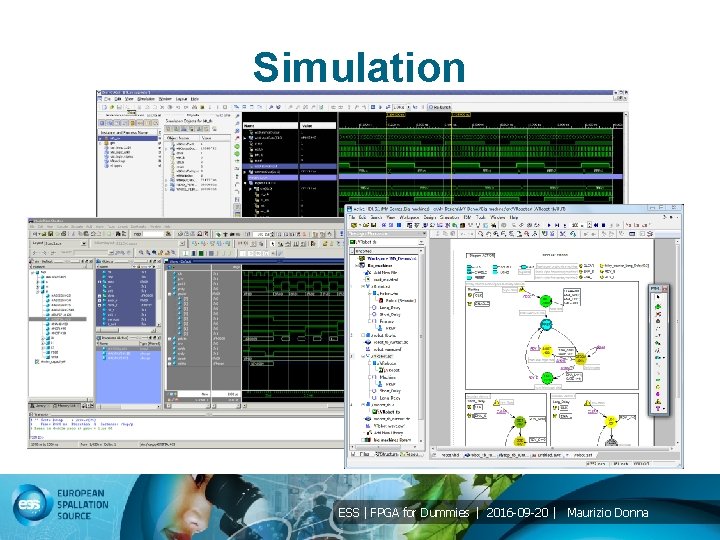The height and width of the screenshot is (540, 720).
Task: Click the Name column header in ISim waveform
Action: tap(270, 125)
